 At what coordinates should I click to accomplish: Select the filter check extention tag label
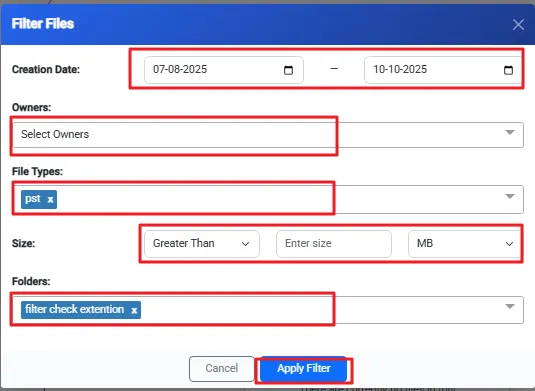[74, 309]
